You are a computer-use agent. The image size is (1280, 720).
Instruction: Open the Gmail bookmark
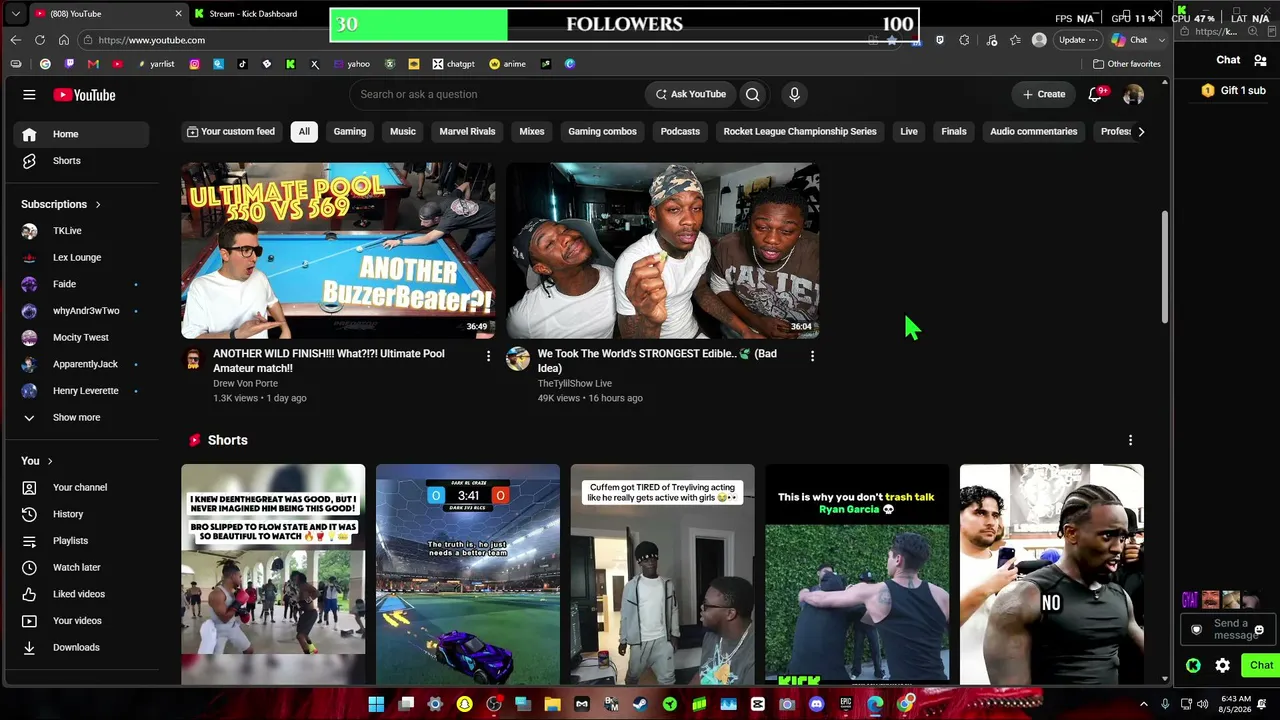[93, 64]
